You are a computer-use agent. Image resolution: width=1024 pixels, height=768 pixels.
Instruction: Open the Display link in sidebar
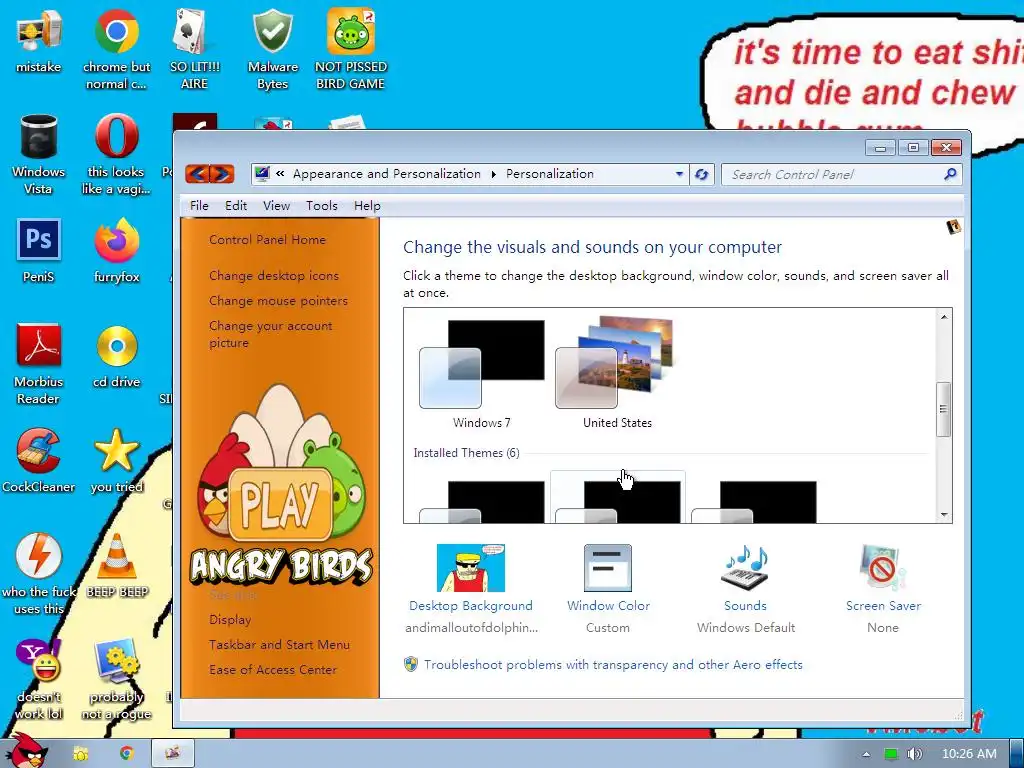coord(230,620)
